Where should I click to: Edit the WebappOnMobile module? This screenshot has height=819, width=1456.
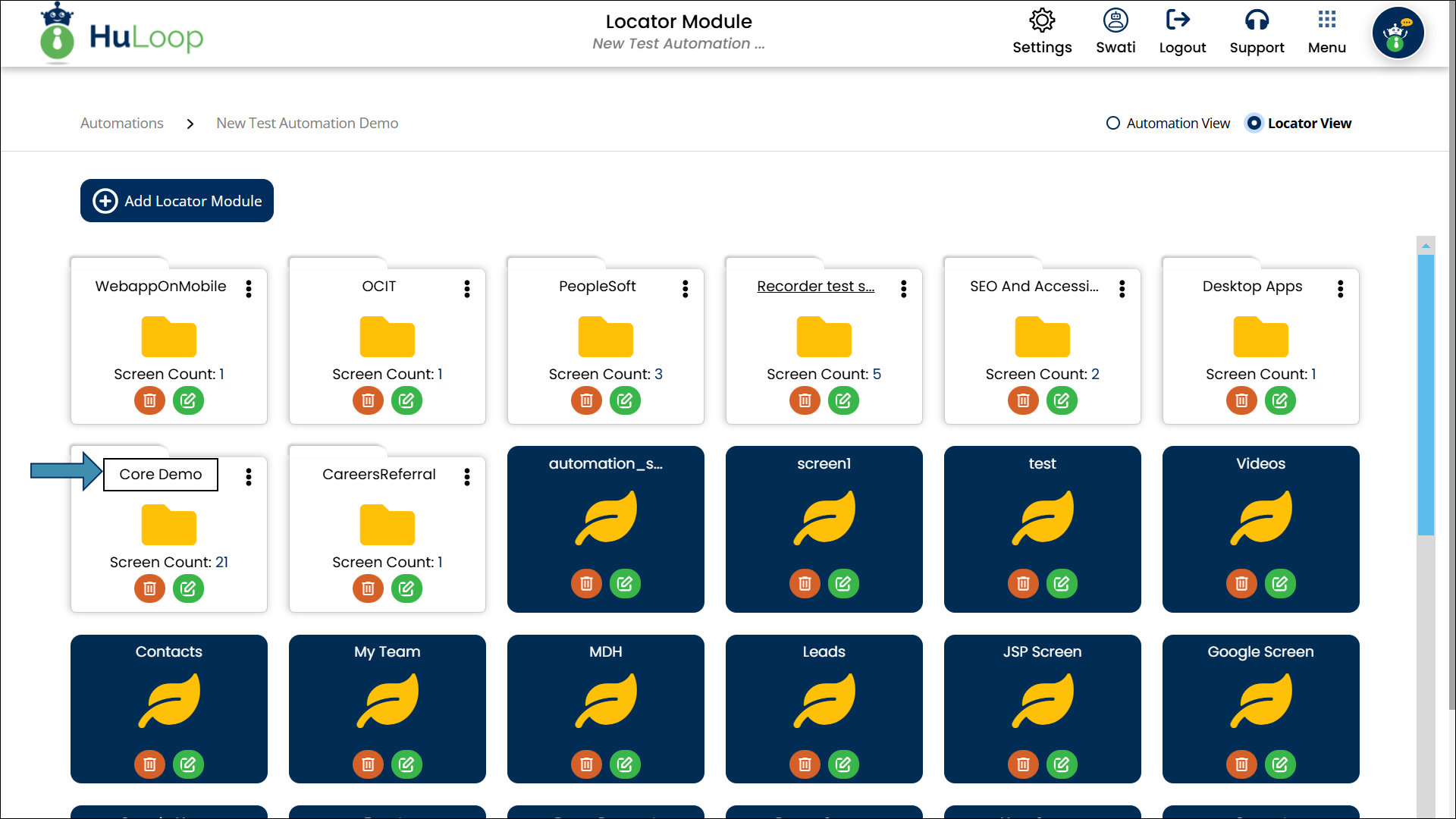point(188,400)
